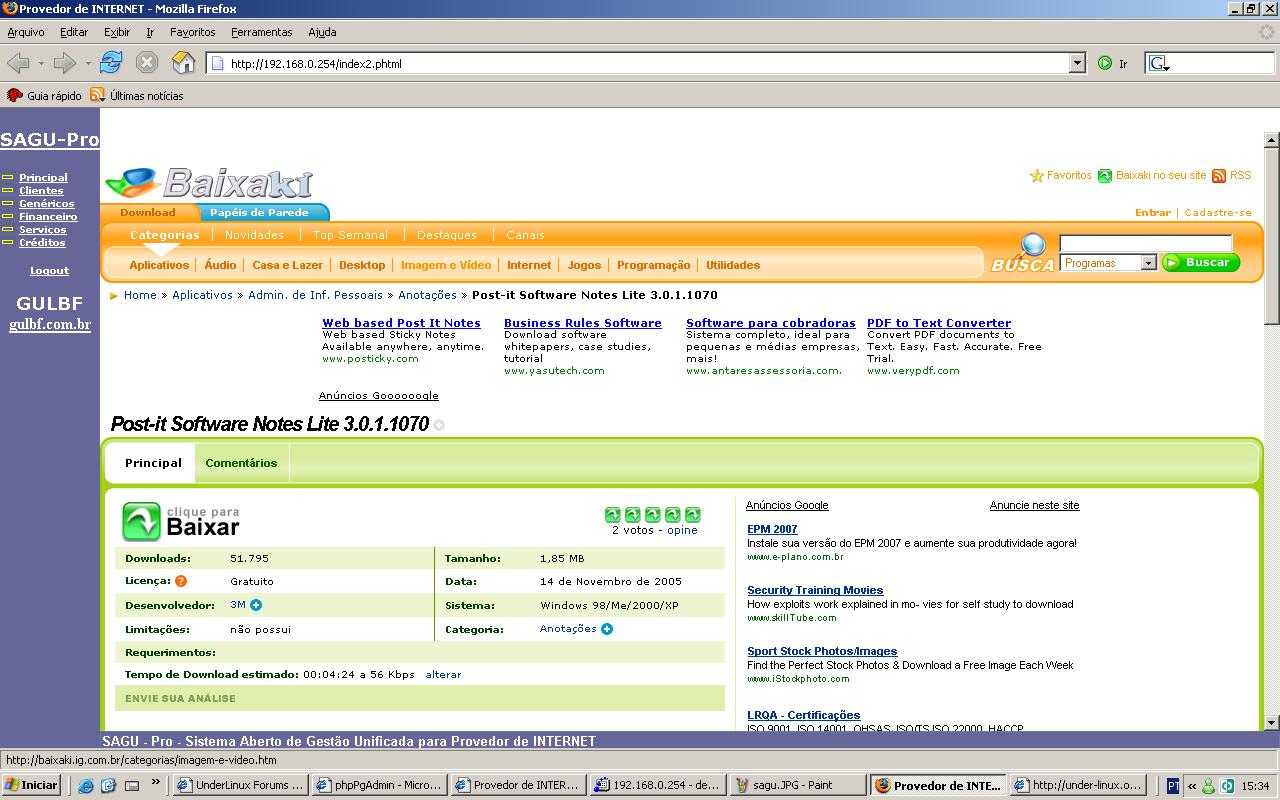The image size is (1280, 800).
Task: Click the Firefox address bar URL field
Action: tap(638, 63)
